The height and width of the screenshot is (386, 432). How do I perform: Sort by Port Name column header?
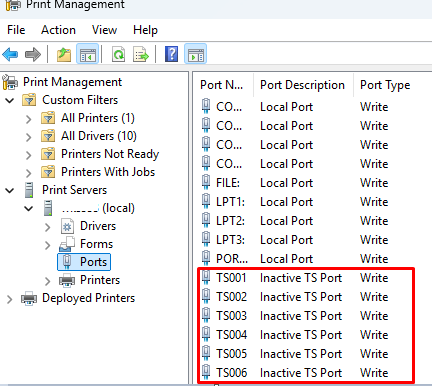pyautogui.click(x=221, y=85)
